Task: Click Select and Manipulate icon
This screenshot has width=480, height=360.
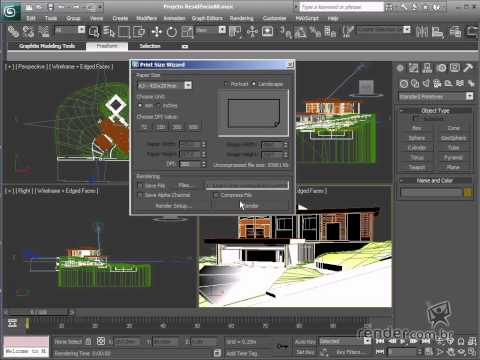Action: coord(252,32)
